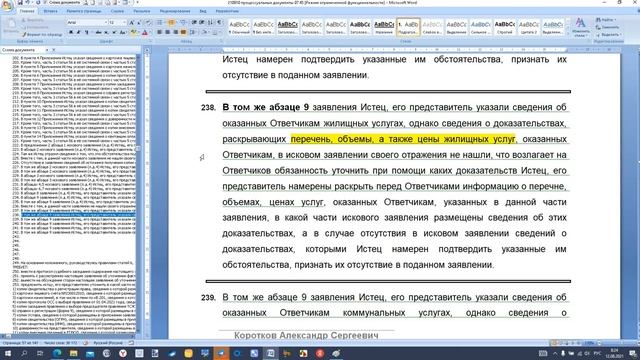The height and width of the screenshot is (360, 640).
Task: Open Microsoft Edge from taskbar
Action: pos(57,353)
